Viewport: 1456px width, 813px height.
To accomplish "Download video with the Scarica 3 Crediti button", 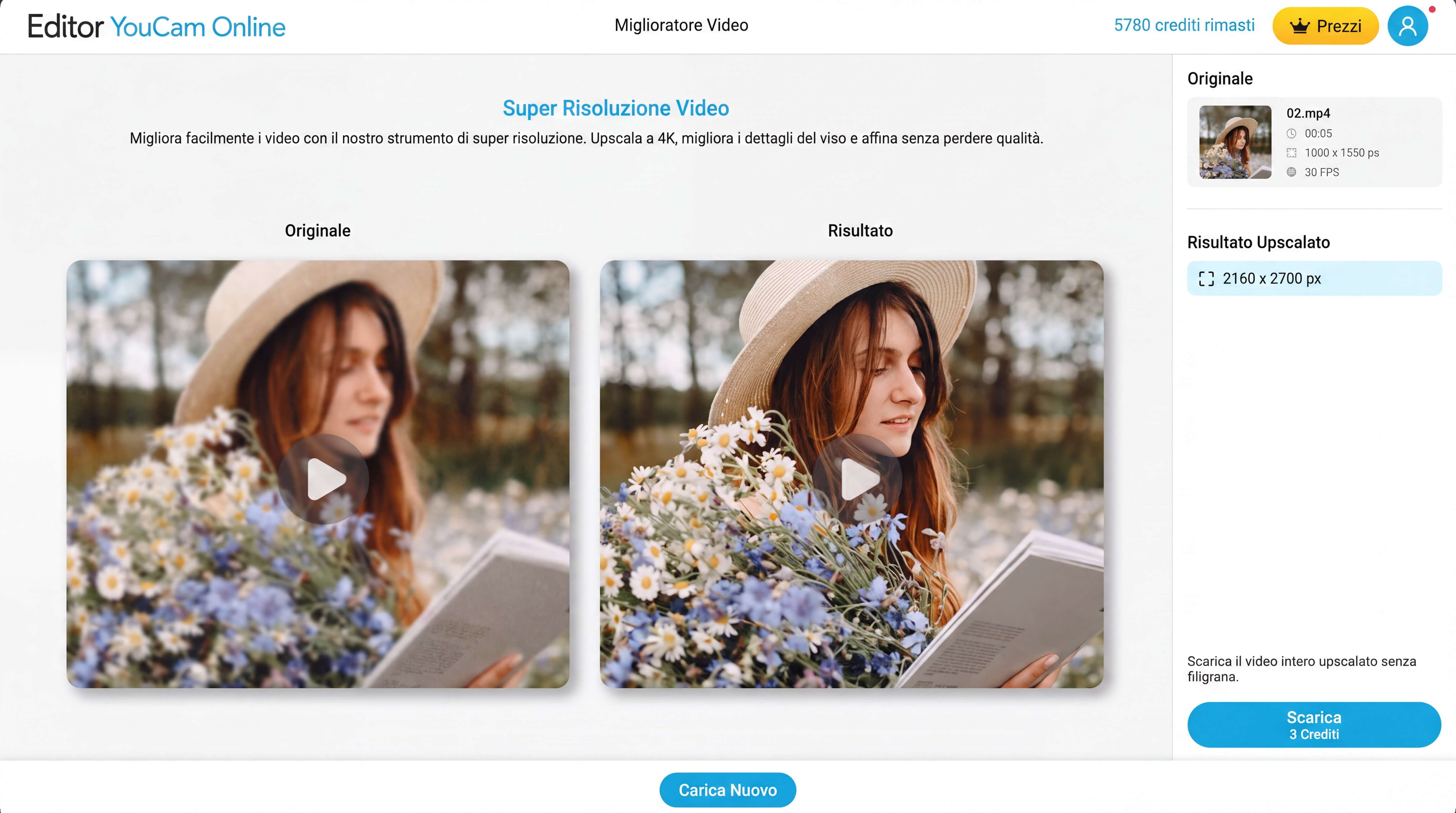I will point(1314,725).
